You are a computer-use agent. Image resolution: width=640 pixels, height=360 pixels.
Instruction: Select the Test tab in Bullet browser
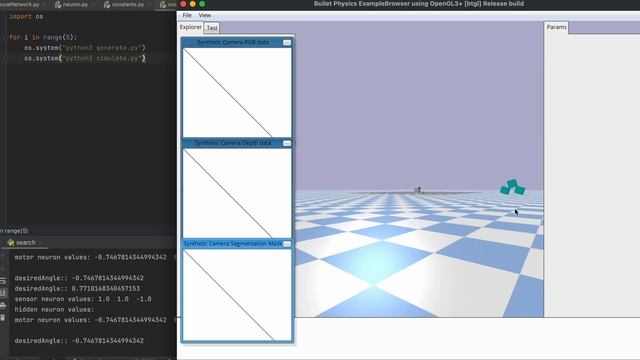coord(212,28)
